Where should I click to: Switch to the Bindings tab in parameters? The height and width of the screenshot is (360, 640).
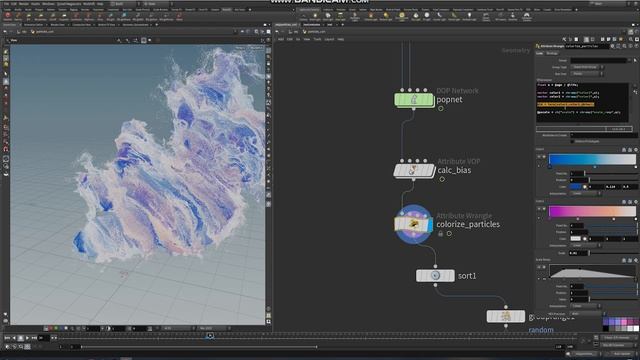point(552,53)
